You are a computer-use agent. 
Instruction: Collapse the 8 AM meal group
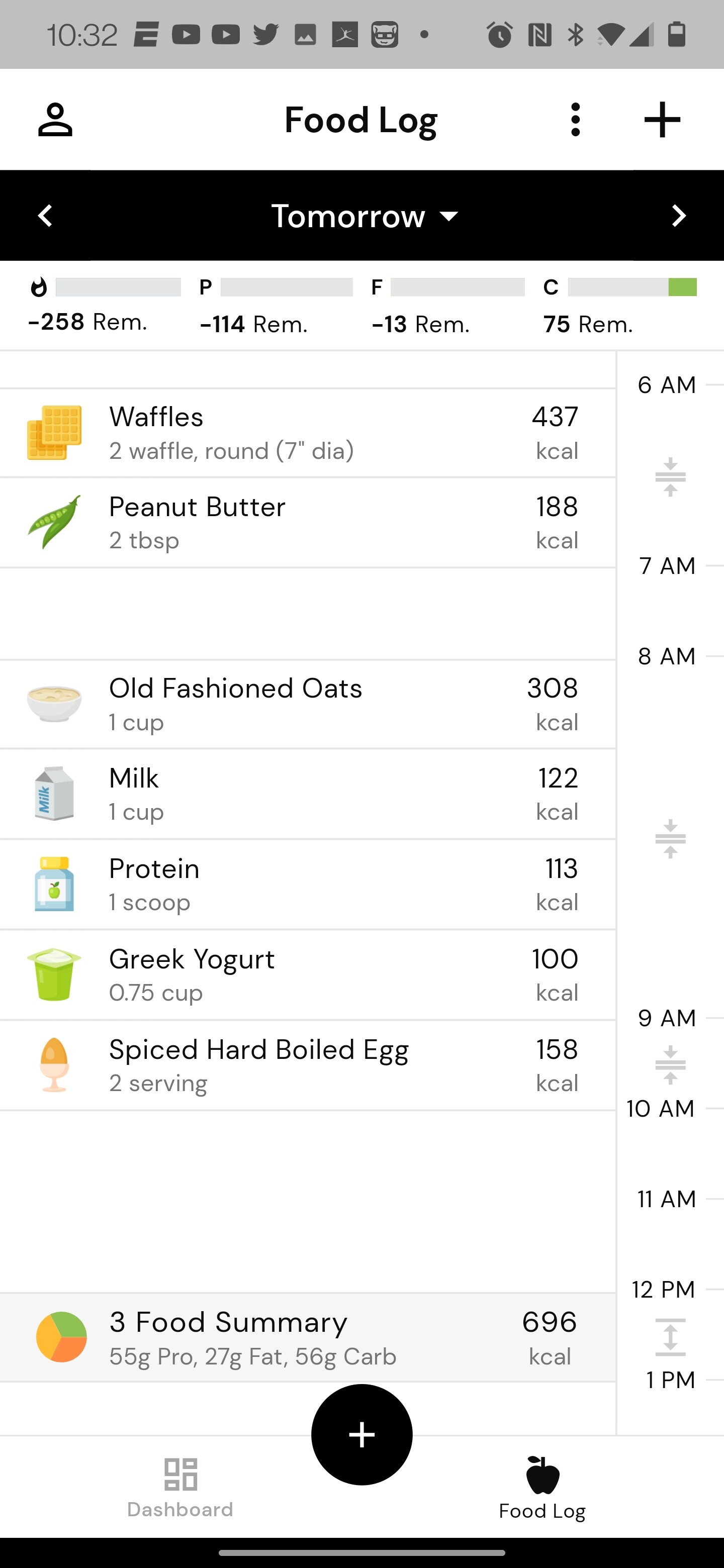coord(670,839)
